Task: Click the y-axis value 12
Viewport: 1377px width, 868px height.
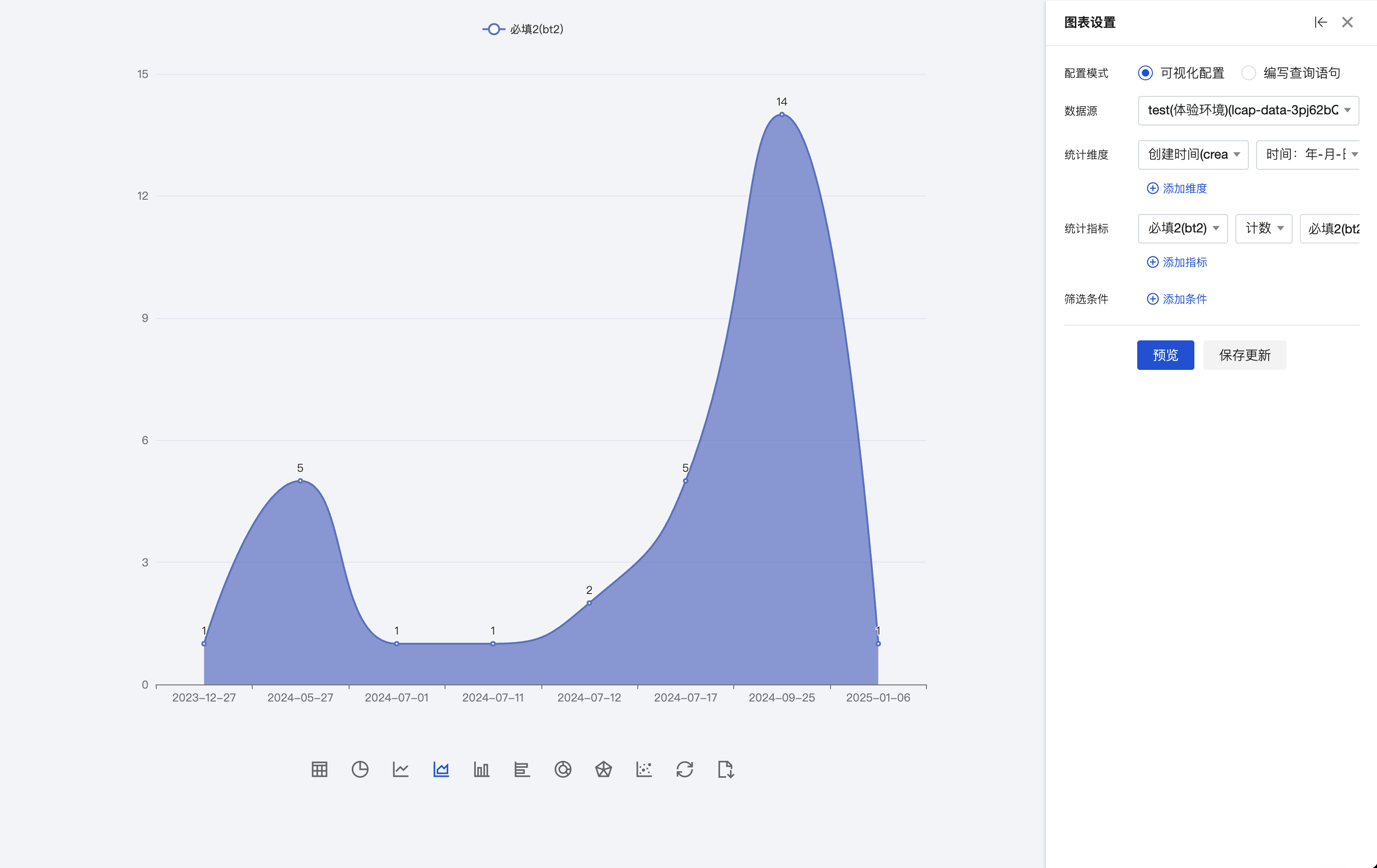Action: coord(142,196)
